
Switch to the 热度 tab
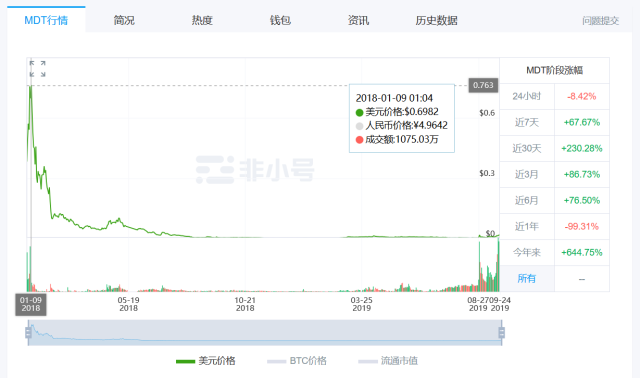point(202,20)
